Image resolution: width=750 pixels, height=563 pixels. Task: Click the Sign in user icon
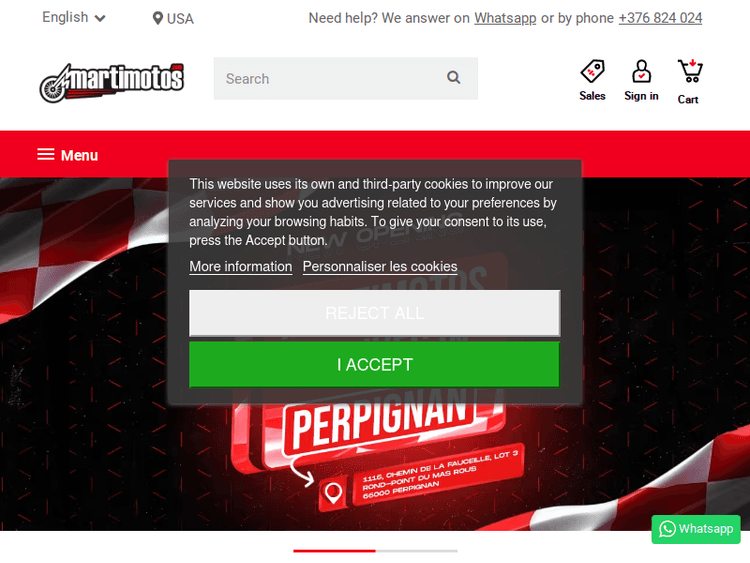(641, 71)
